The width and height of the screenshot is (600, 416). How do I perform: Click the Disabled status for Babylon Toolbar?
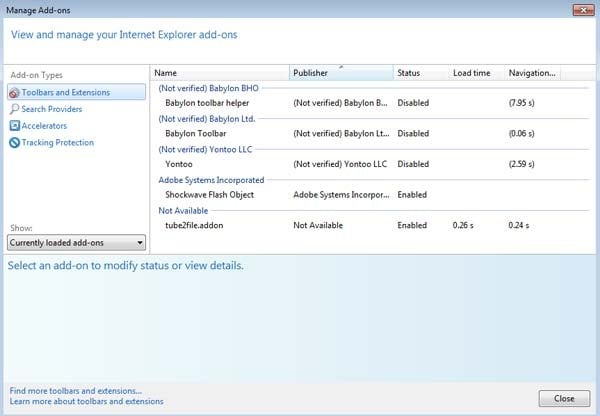pos(413,134)
